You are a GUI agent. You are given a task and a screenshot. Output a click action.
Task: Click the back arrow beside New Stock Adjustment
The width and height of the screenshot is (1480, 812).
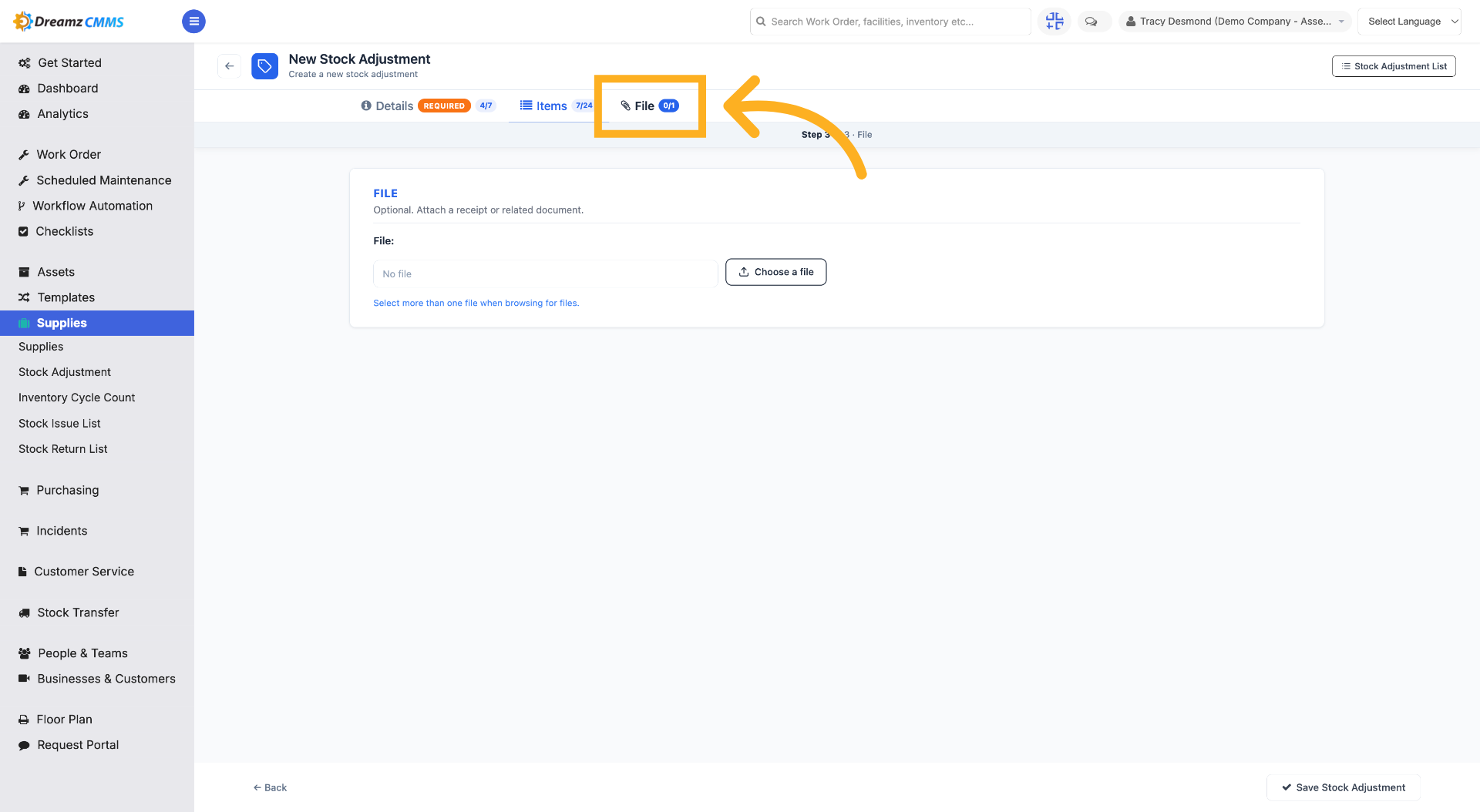229,66
